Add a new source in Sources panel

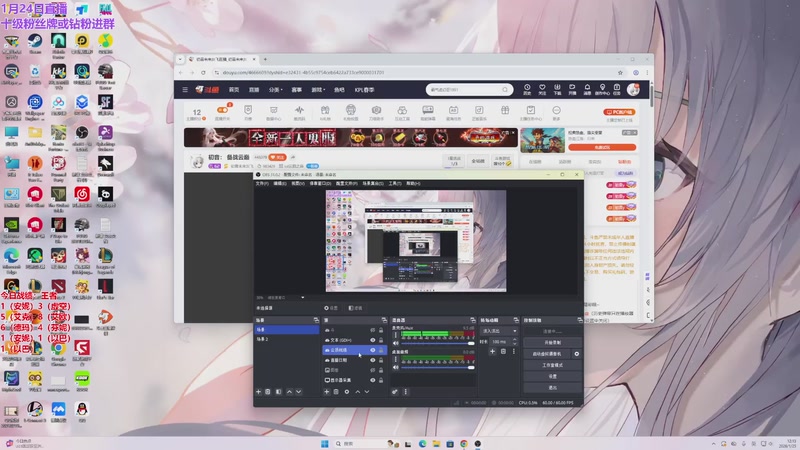point(327,392)
